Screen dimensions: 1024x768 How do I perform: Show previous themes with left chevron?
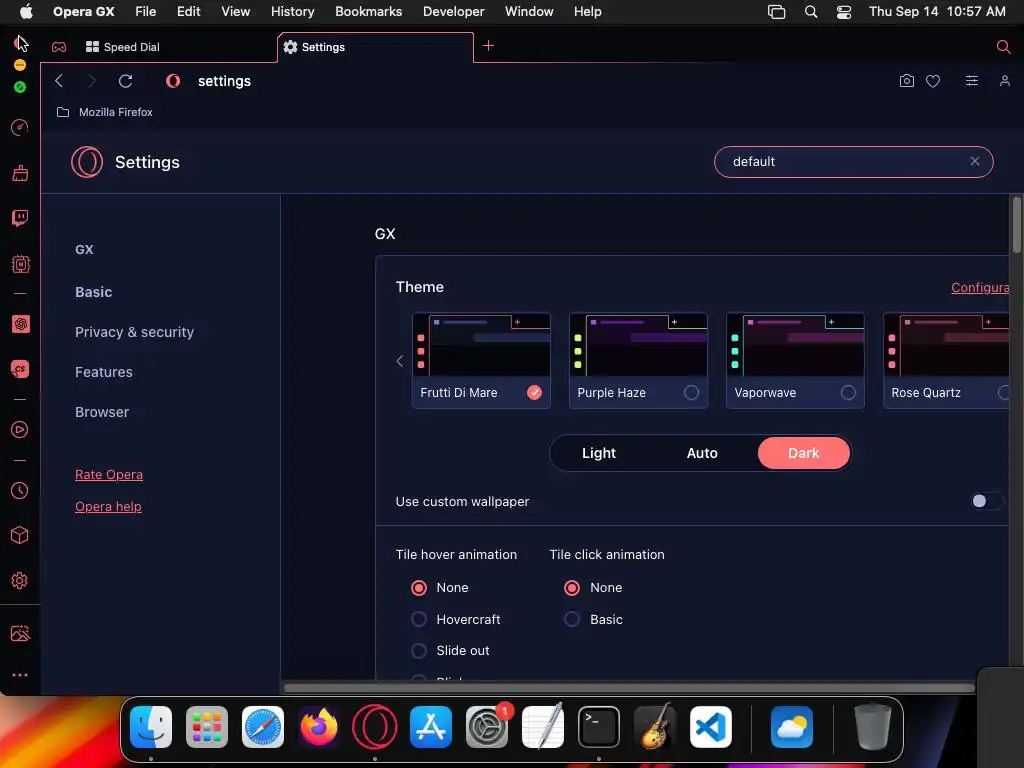tap(400, 360)
